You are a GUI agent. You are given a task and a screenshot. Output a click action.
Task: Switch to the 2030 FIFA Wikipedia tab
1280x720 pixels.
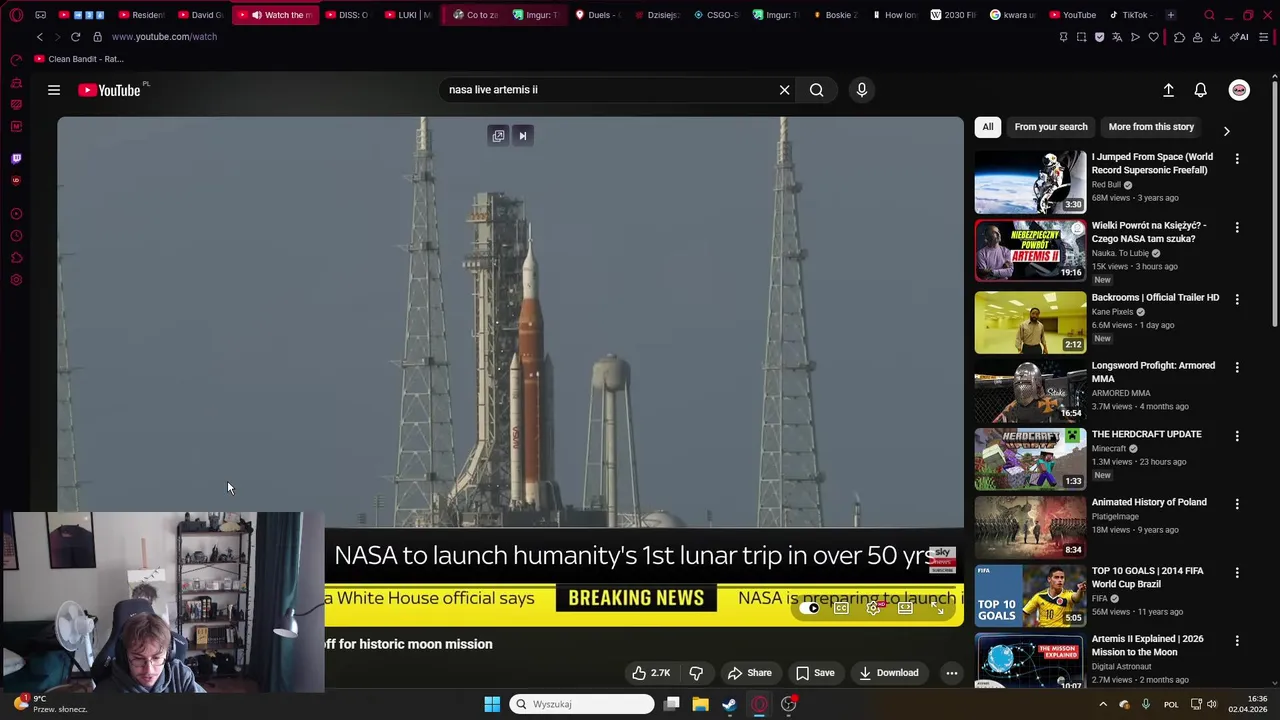click(x=955, y=15)
